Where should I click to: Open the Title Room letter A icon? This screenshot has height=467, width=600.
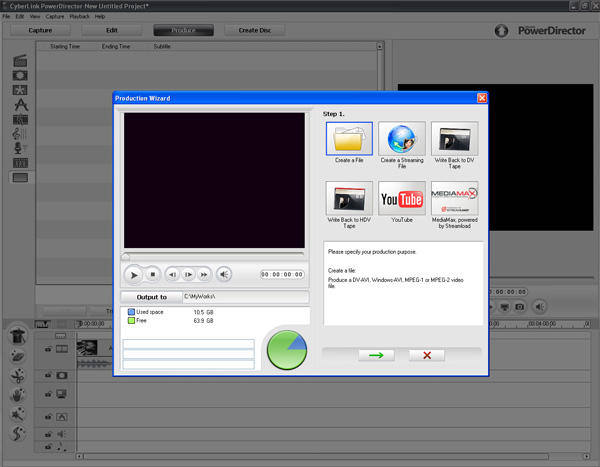point(21,105)
